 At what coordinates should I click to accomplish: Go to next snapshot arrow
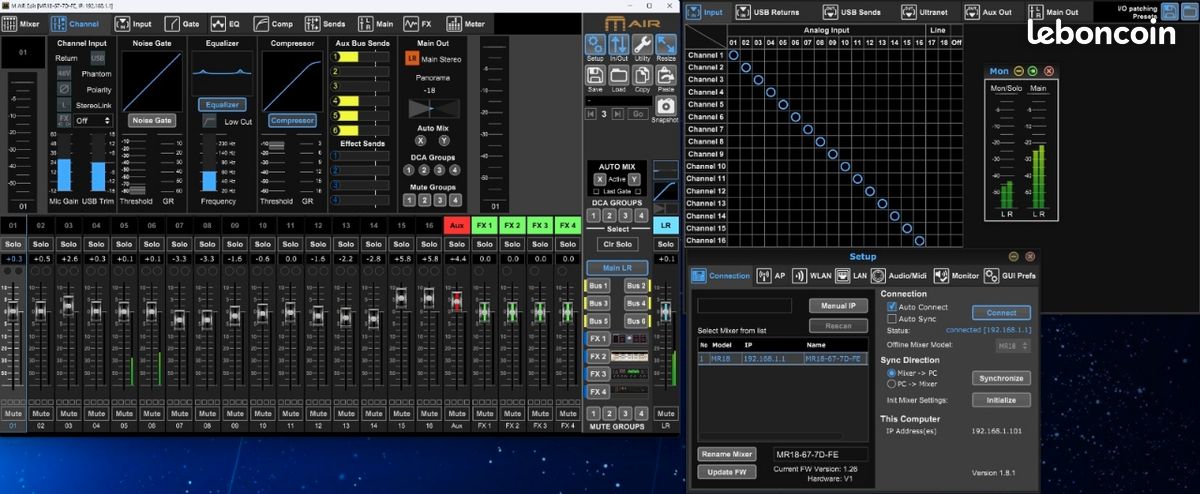click(x=618, y=114)
